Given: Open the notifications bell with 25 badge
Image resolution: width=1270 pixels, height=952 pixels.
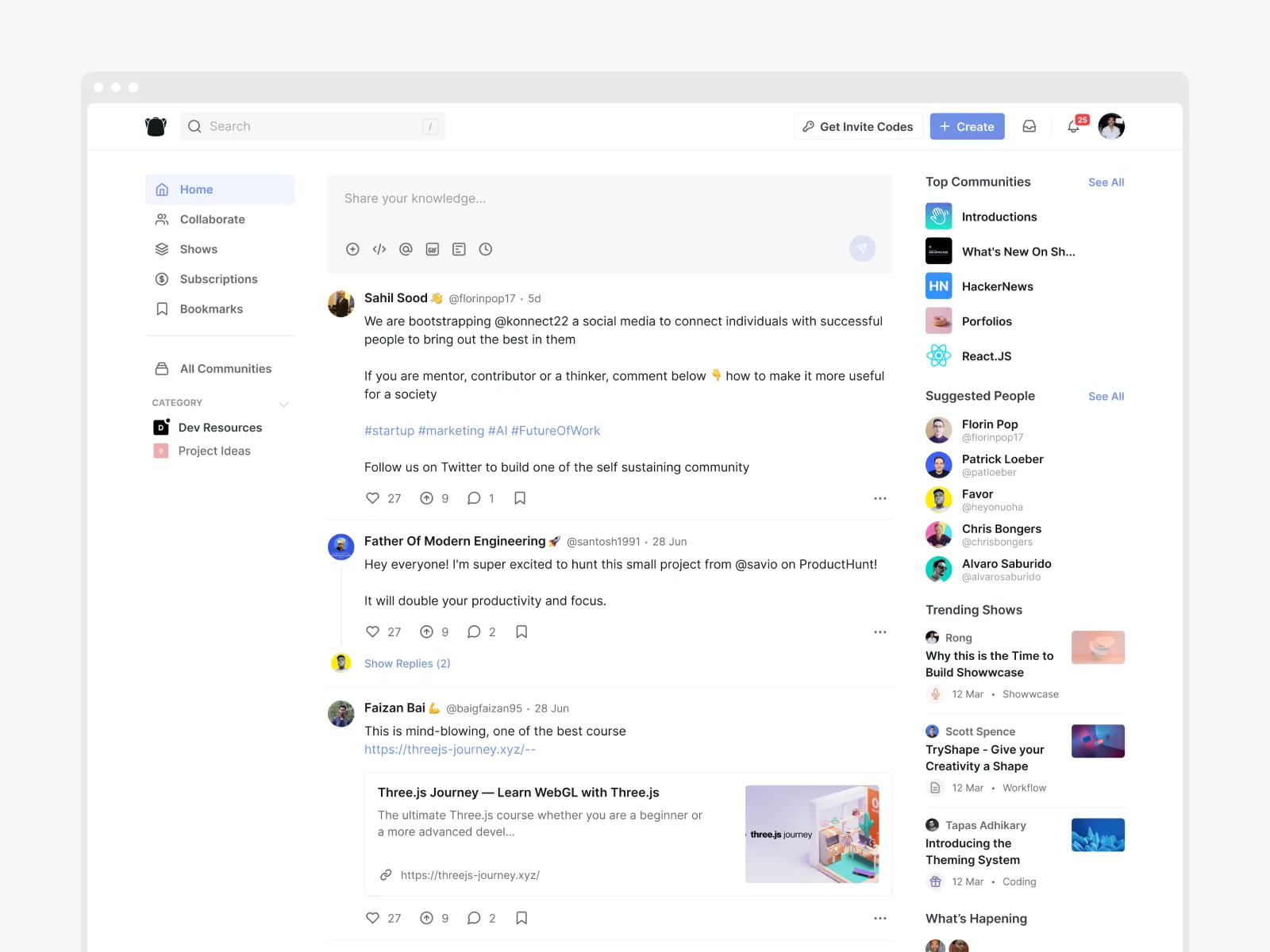Looking at the screenshot, I should point(1074,126).
